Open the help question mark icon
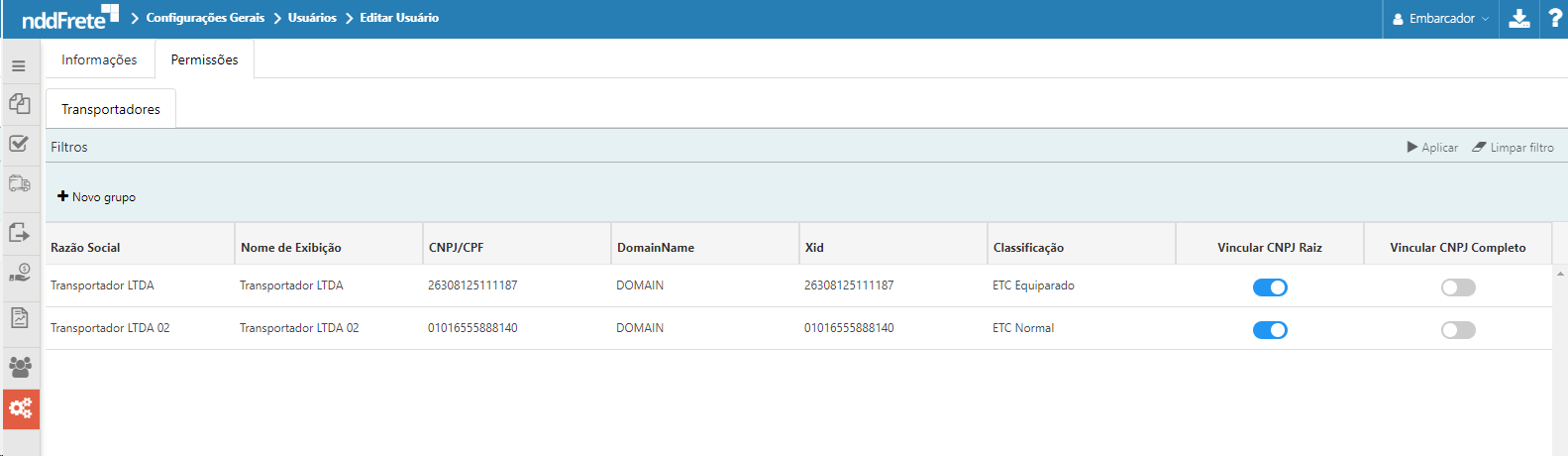Viewport: 1568px width, 456px height. (x=1554, y=19)
